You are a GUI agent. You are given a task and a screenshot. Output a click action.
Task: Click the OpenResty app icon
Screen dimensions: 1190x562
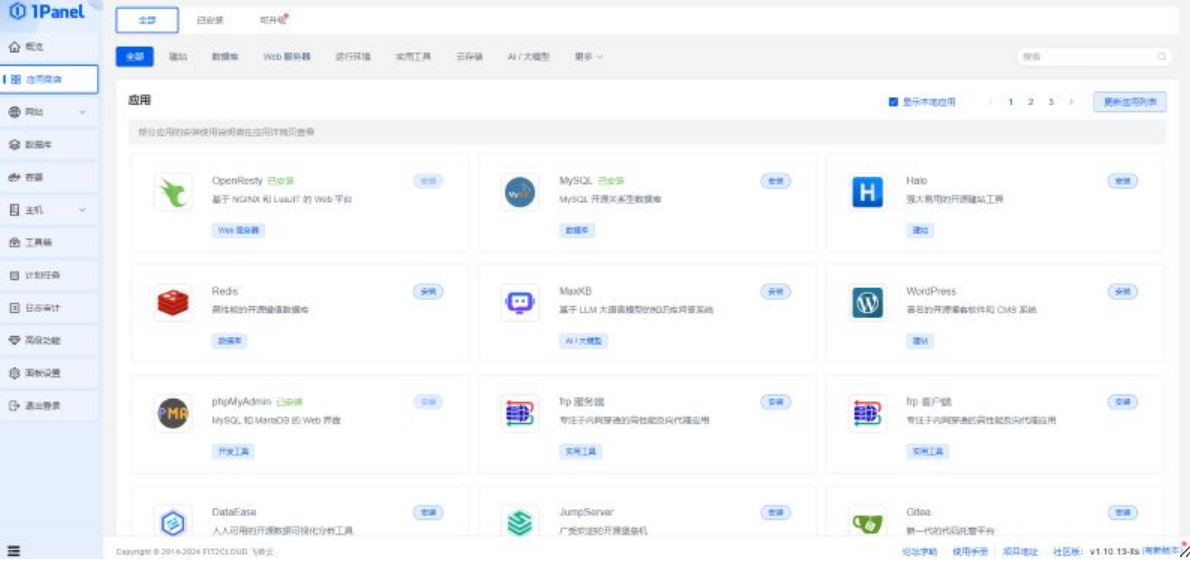173,192
